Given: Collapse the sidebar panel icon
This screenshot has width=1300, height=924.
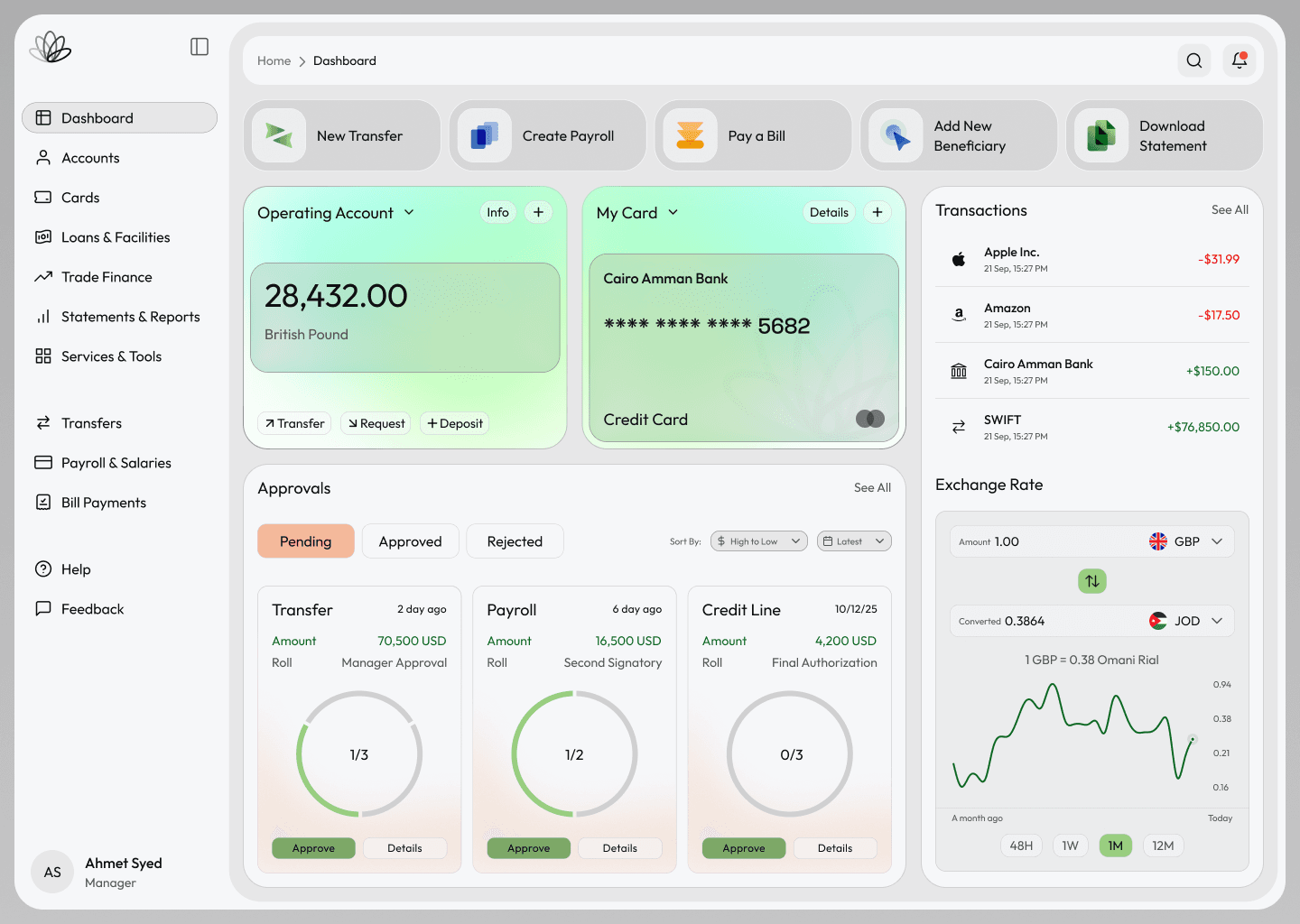Looking at the screenshot, I should (x=200, y=47).
